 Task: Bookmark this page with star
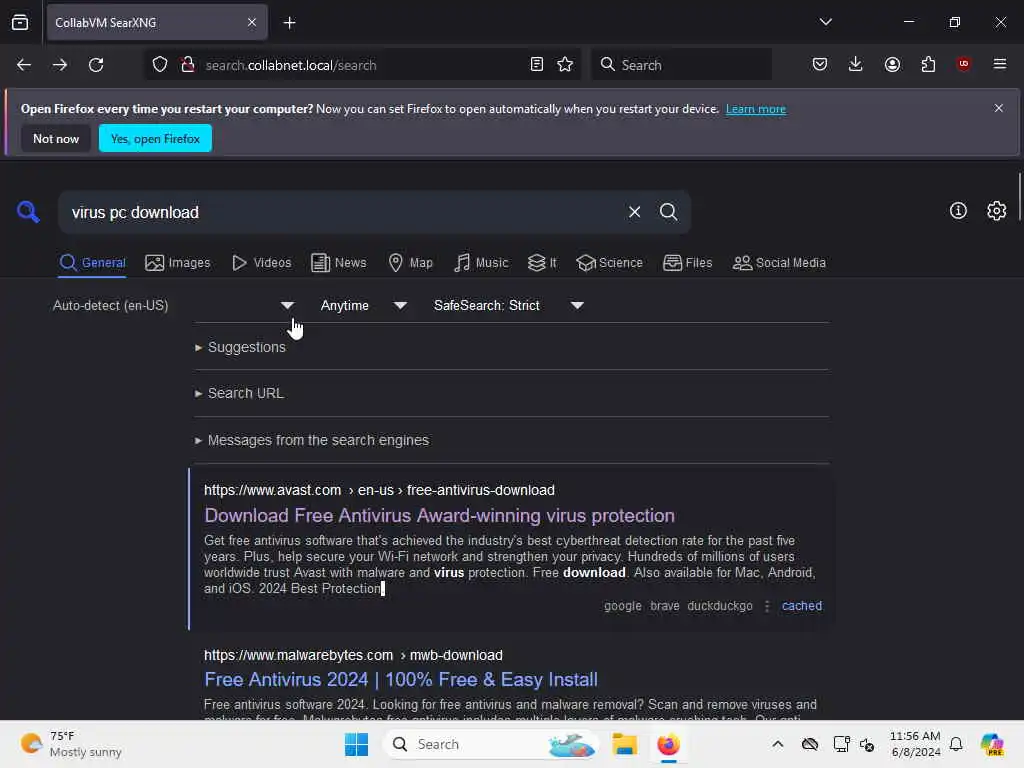coord(565,65)
